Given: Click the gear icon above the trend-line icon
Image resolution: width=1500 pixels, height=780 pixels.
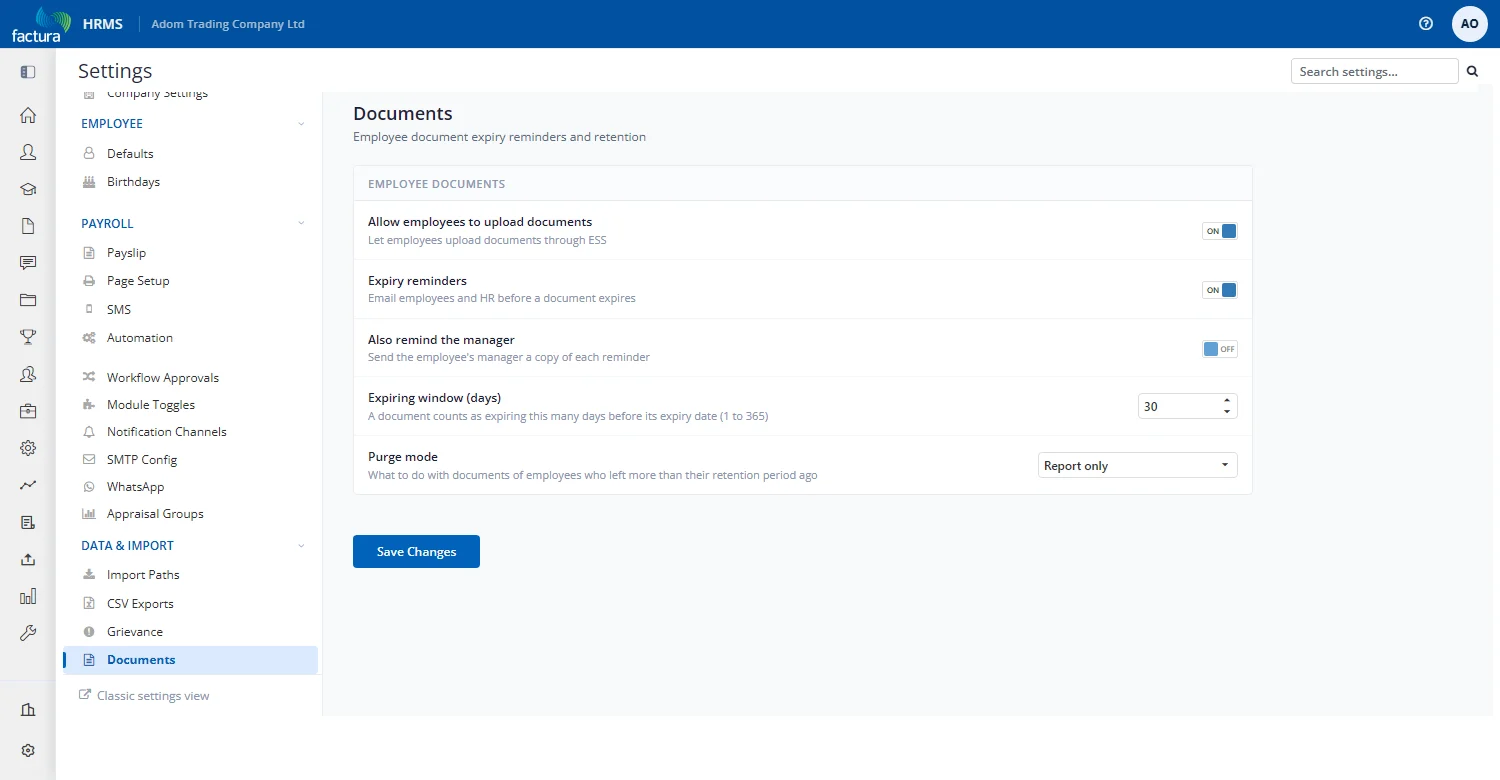Looking at the screenshot, I should click(28, 448).
